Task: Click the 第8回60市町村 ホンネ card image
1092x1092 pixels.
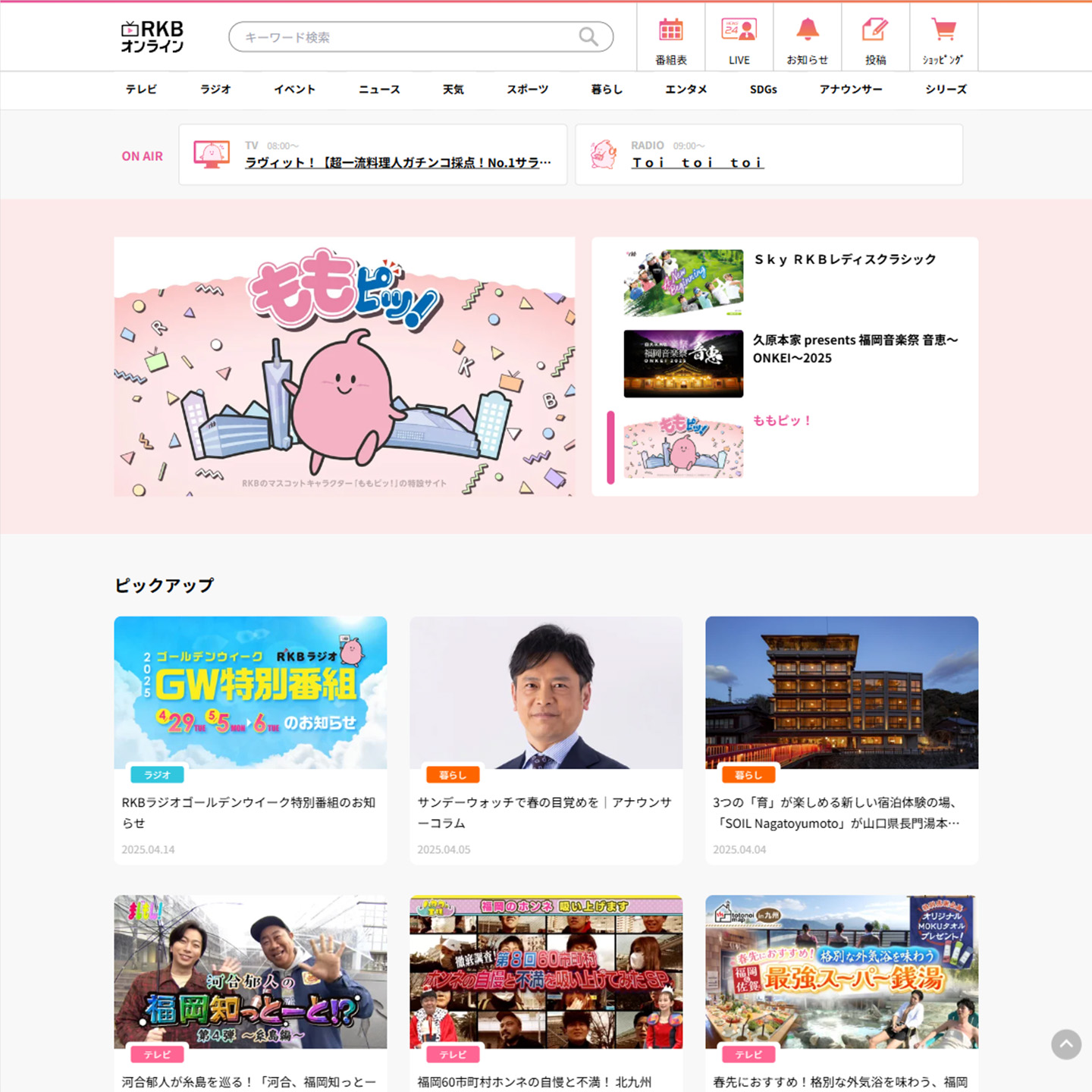Action: point(546,972)
